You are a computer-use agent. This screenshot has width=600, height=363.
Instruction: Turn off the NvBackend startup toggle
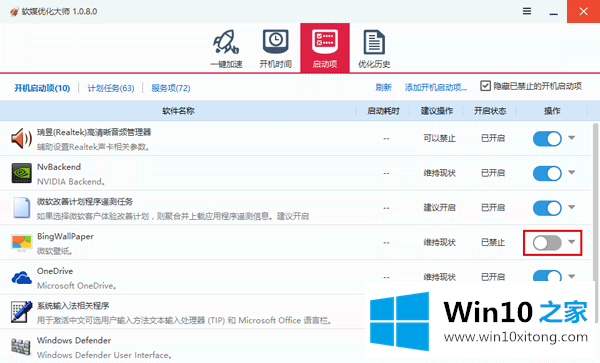[547, 173]
